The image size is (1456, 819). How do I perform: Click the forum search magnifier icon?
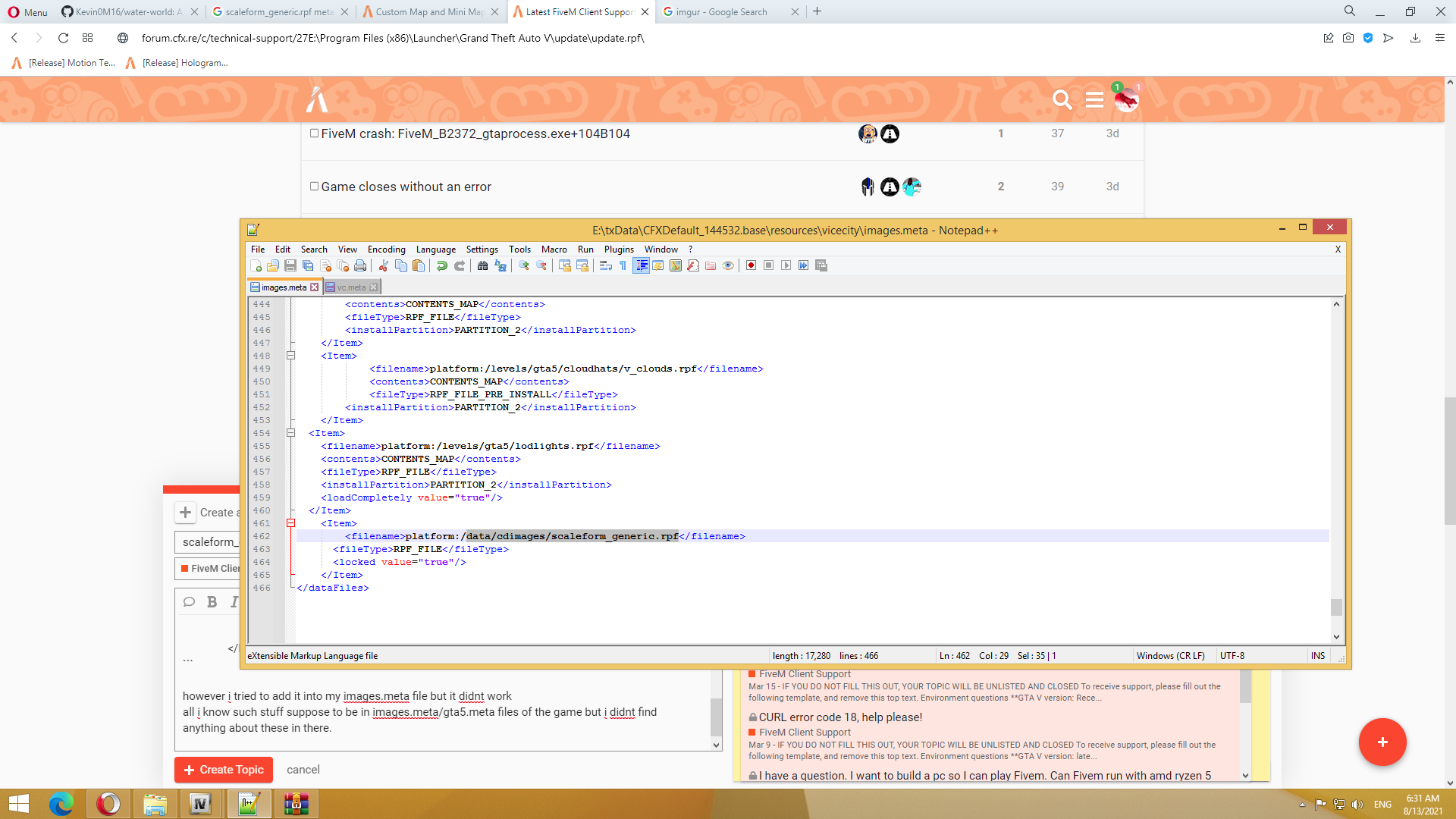1062,99
